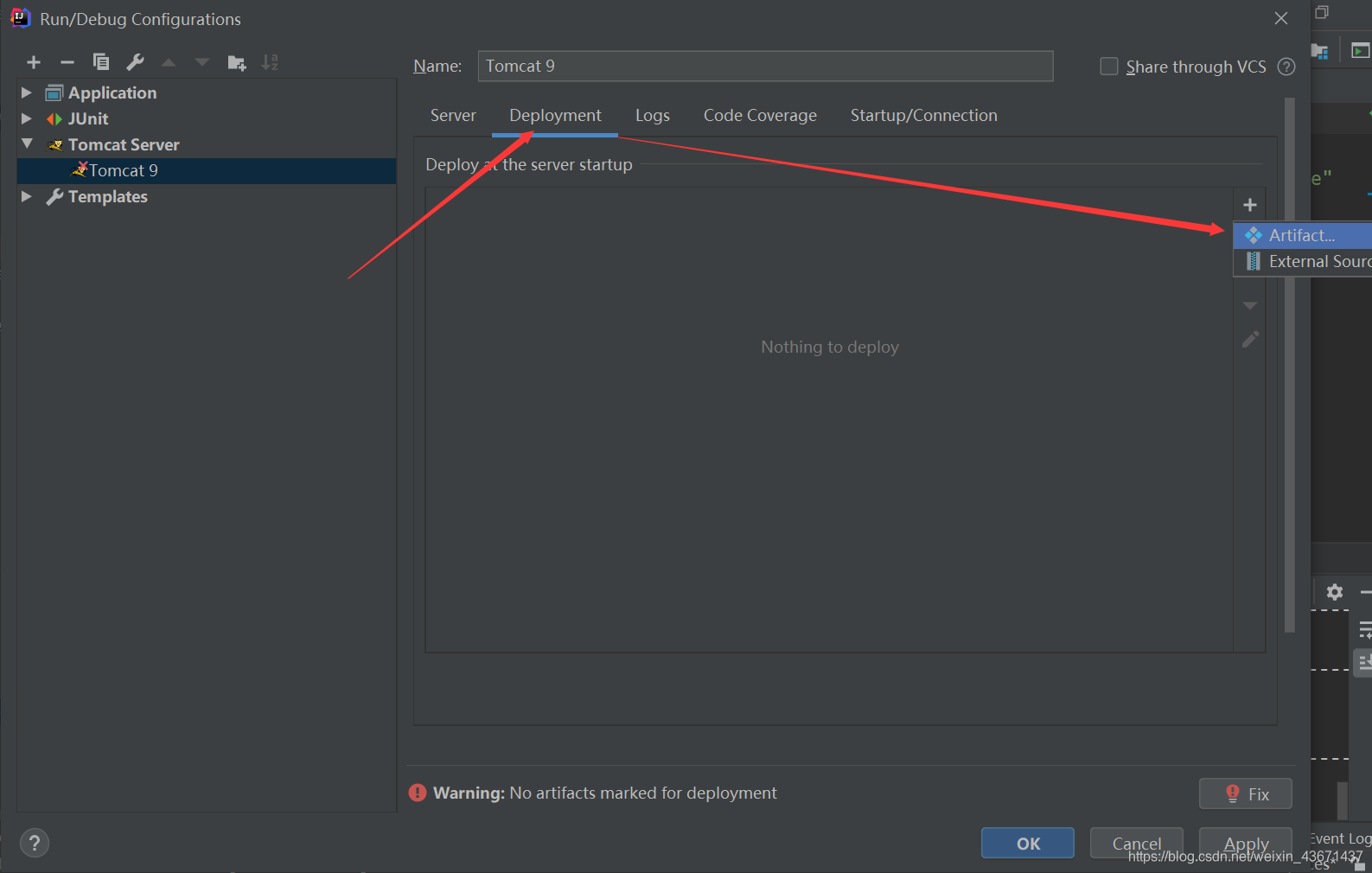Viewport: 1372px width, 873px height.
Task: Click the Apply button
Action: tap(1245, 843)
